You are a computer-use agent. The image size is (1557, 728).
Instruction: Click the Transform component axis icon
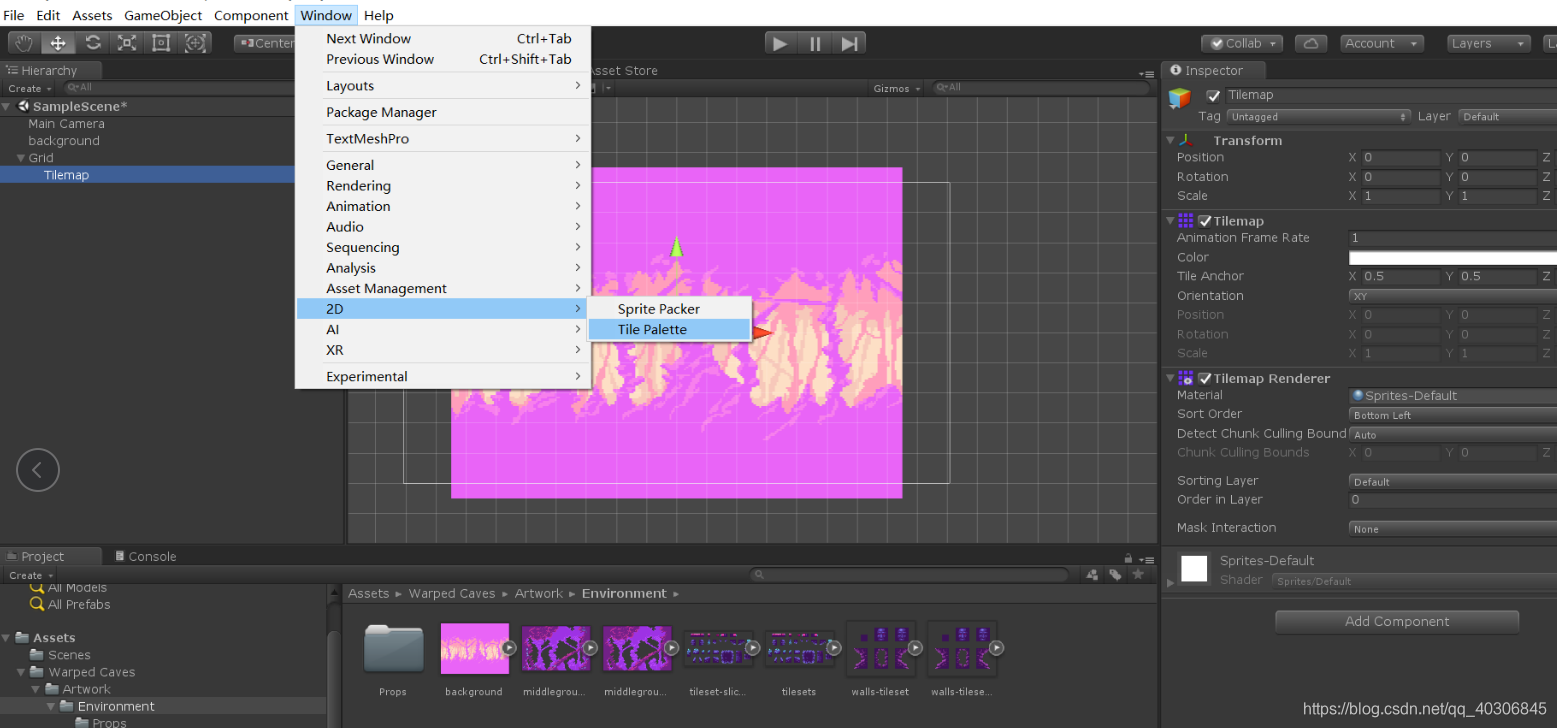tap(1186, 141)
